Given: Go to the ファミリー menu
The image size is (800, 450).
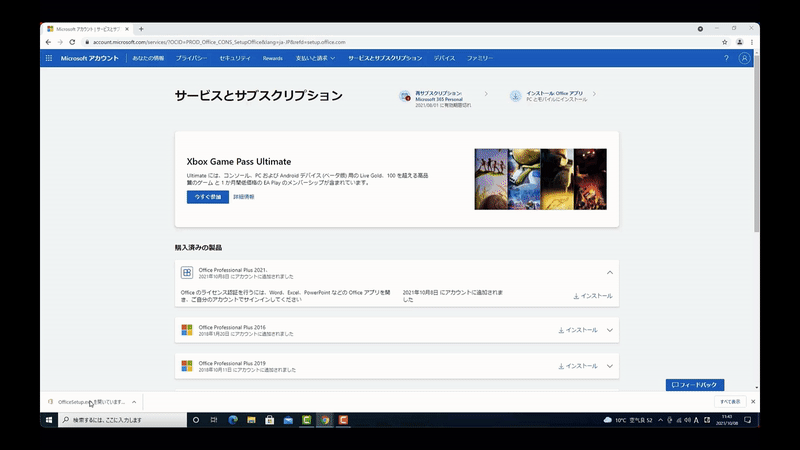Looking at the screenshot, I should (480, 58).
